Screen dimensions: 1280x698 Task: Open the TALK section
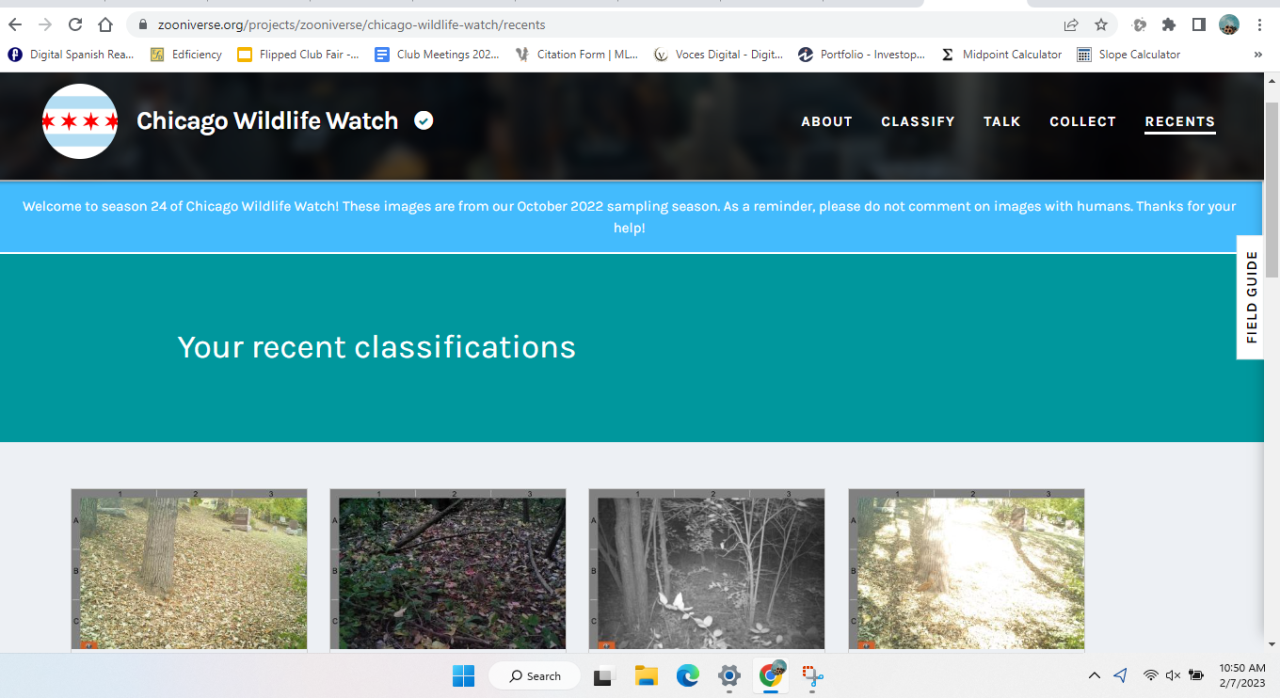[1001, 121]
